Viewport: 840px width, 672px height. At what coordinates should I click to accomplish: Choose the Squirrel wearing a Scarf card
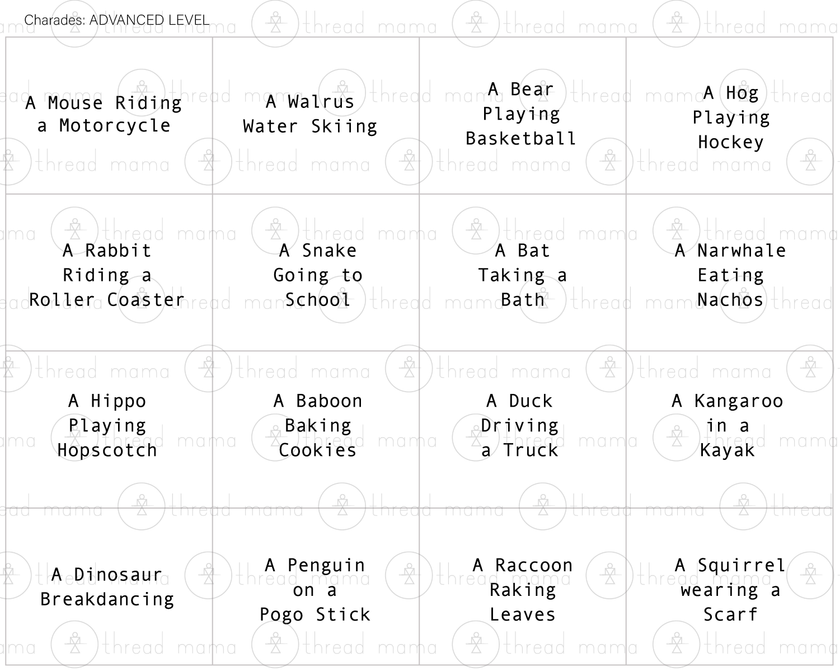730,590
